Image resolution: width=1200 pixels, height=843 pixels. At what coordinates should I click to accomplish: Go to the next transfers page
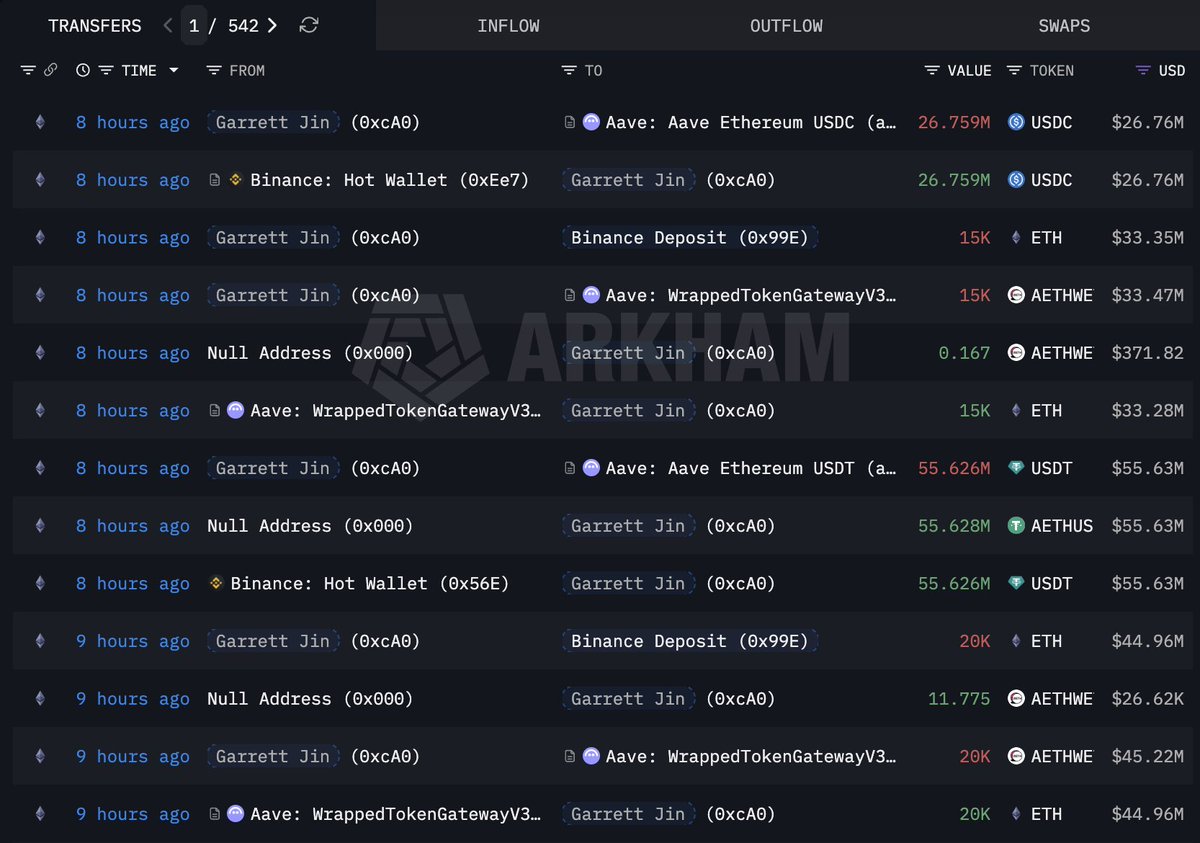coord(272,25)
